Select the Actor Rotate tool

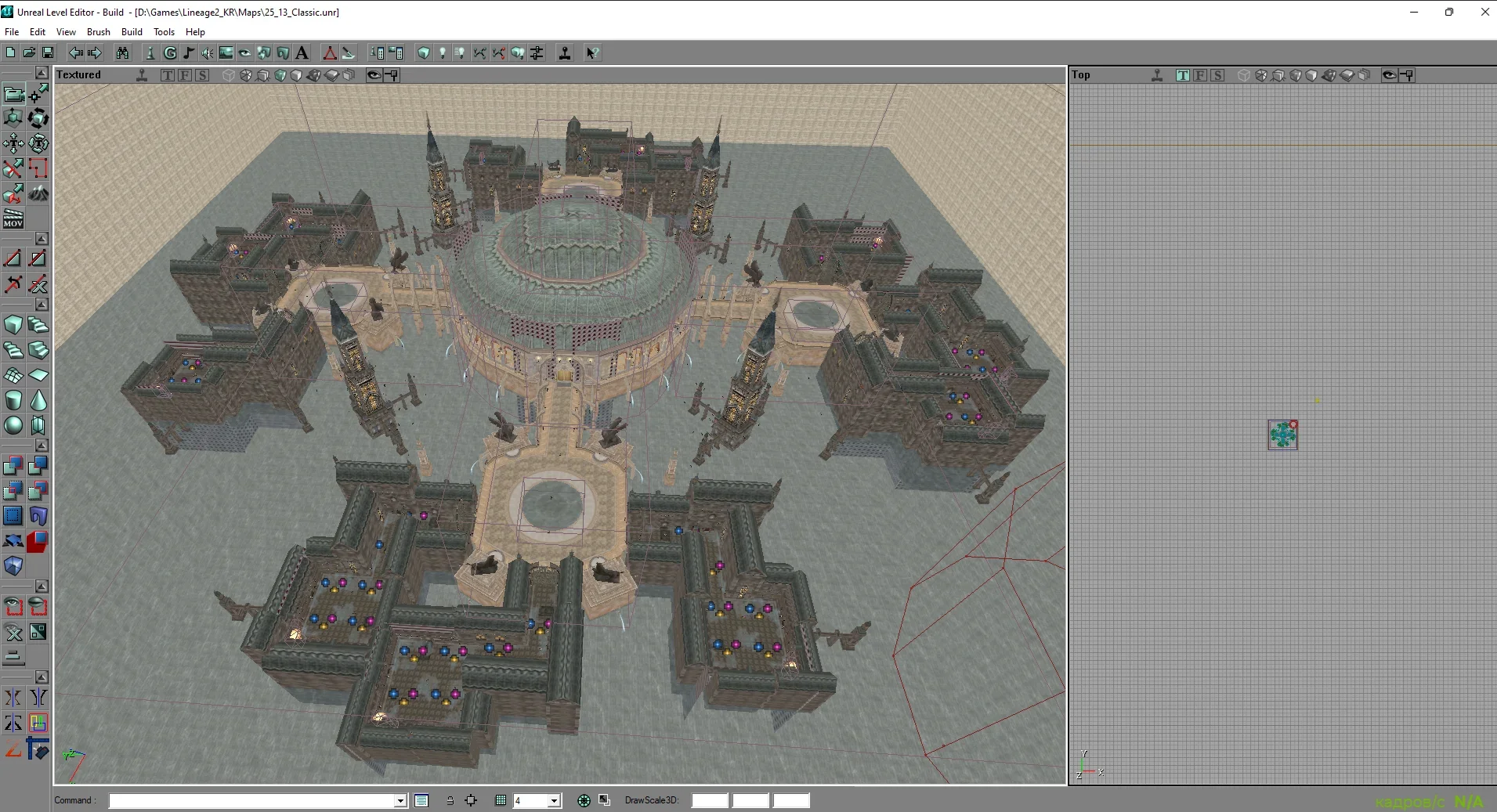(38, 118)
